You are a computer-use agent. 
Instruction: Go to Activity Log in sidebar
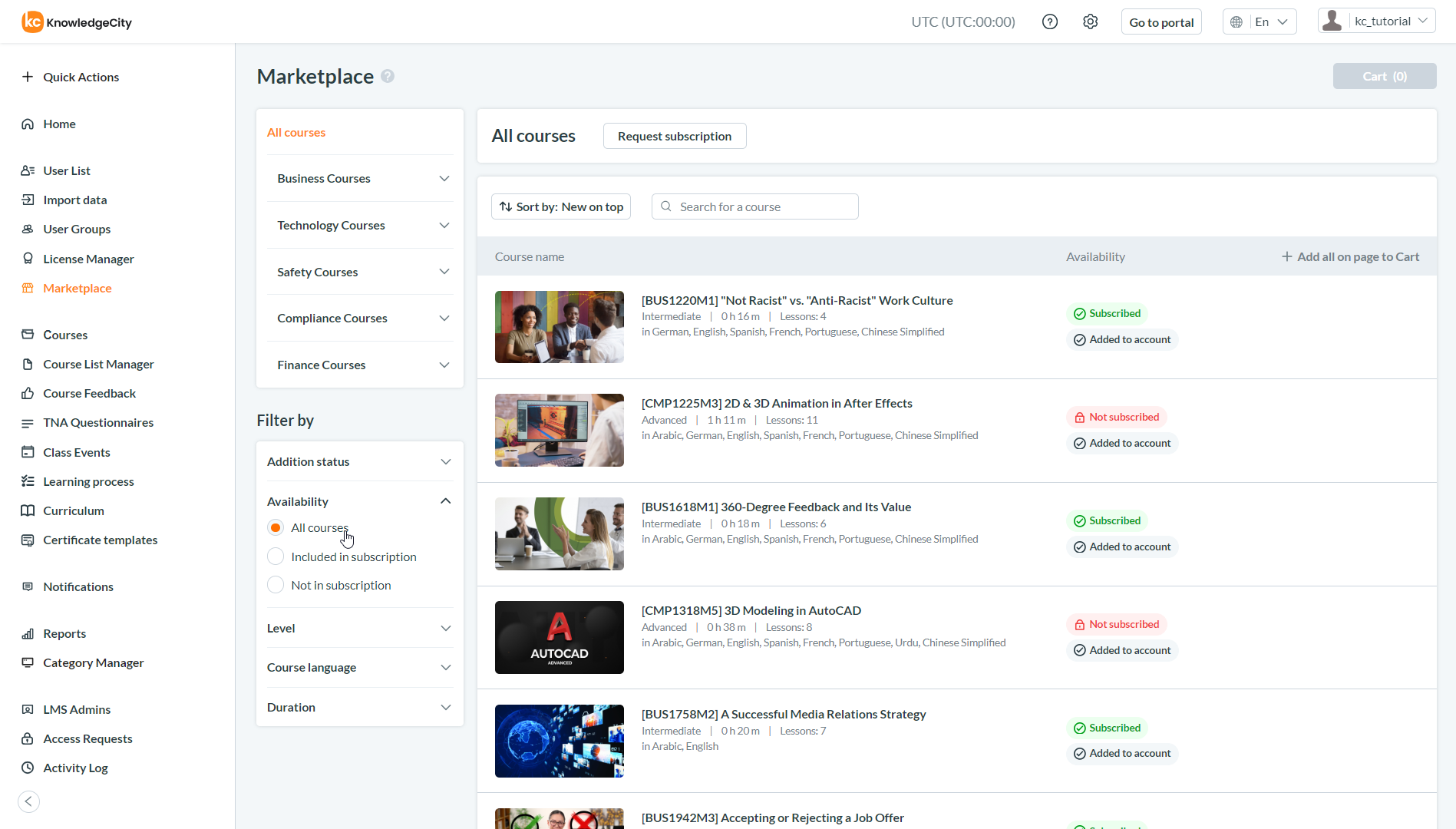click(x=75, y=768)
